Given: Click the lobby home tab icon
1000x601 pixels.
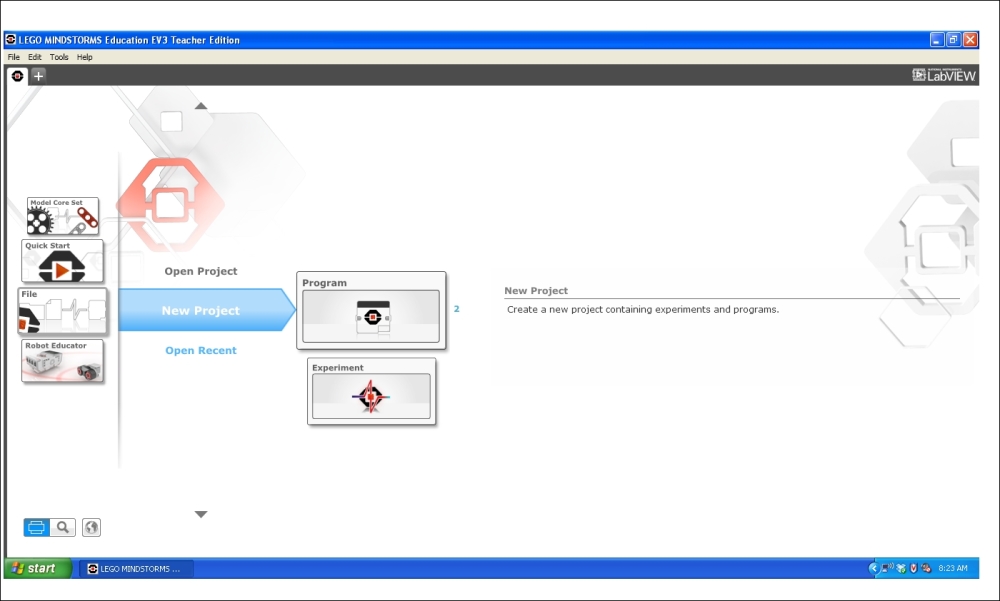Looking at the screenshot, I should pos(17,76).
